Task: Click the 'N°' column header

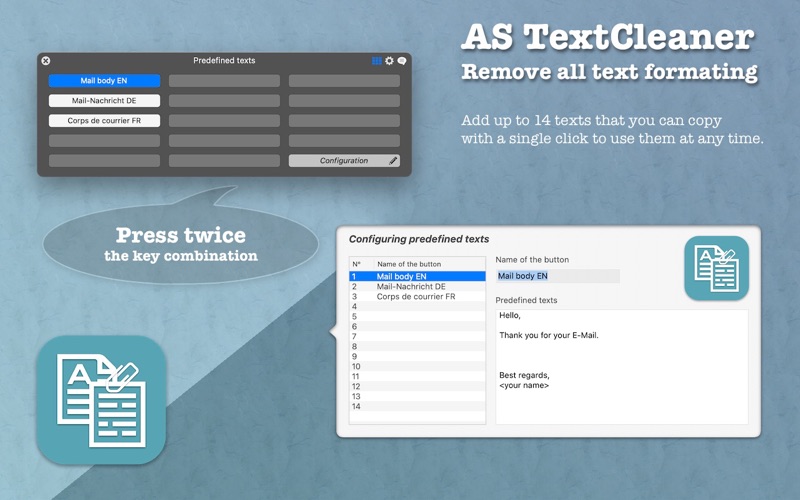Action: point(361,264)
